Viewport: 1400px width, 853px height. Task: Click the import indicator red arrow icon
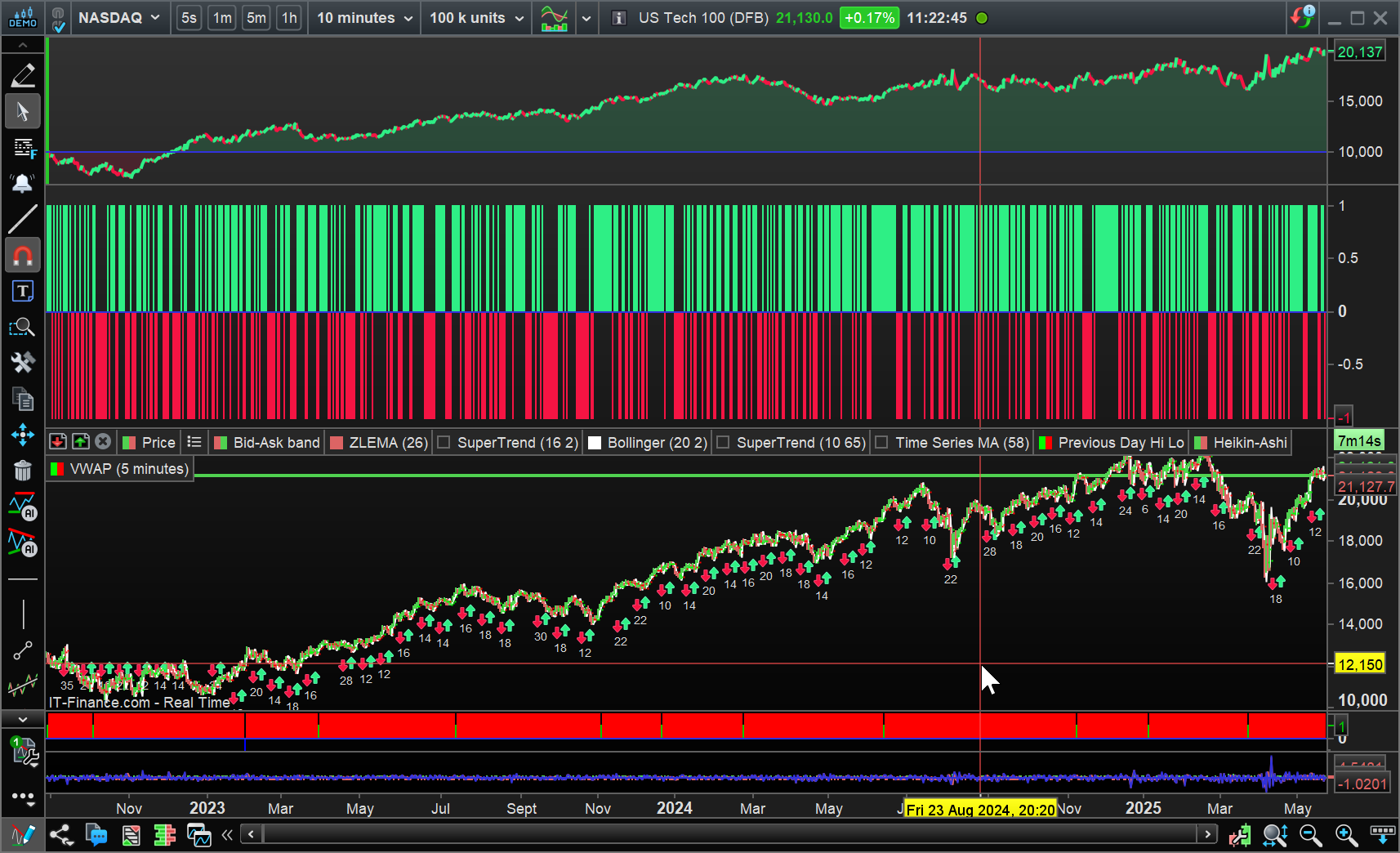pos(58,441)
